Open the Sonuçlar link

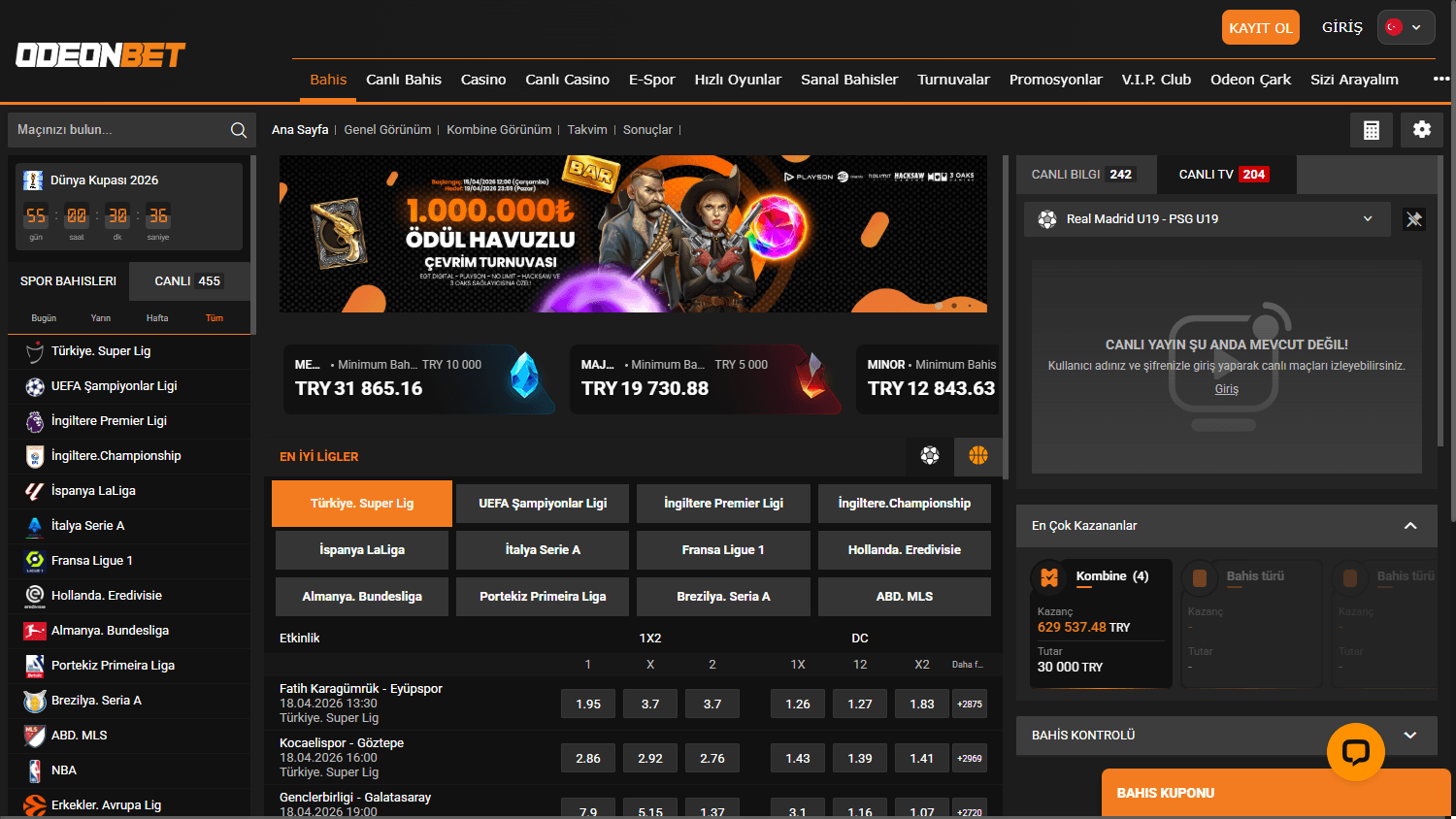pos(647,130)
